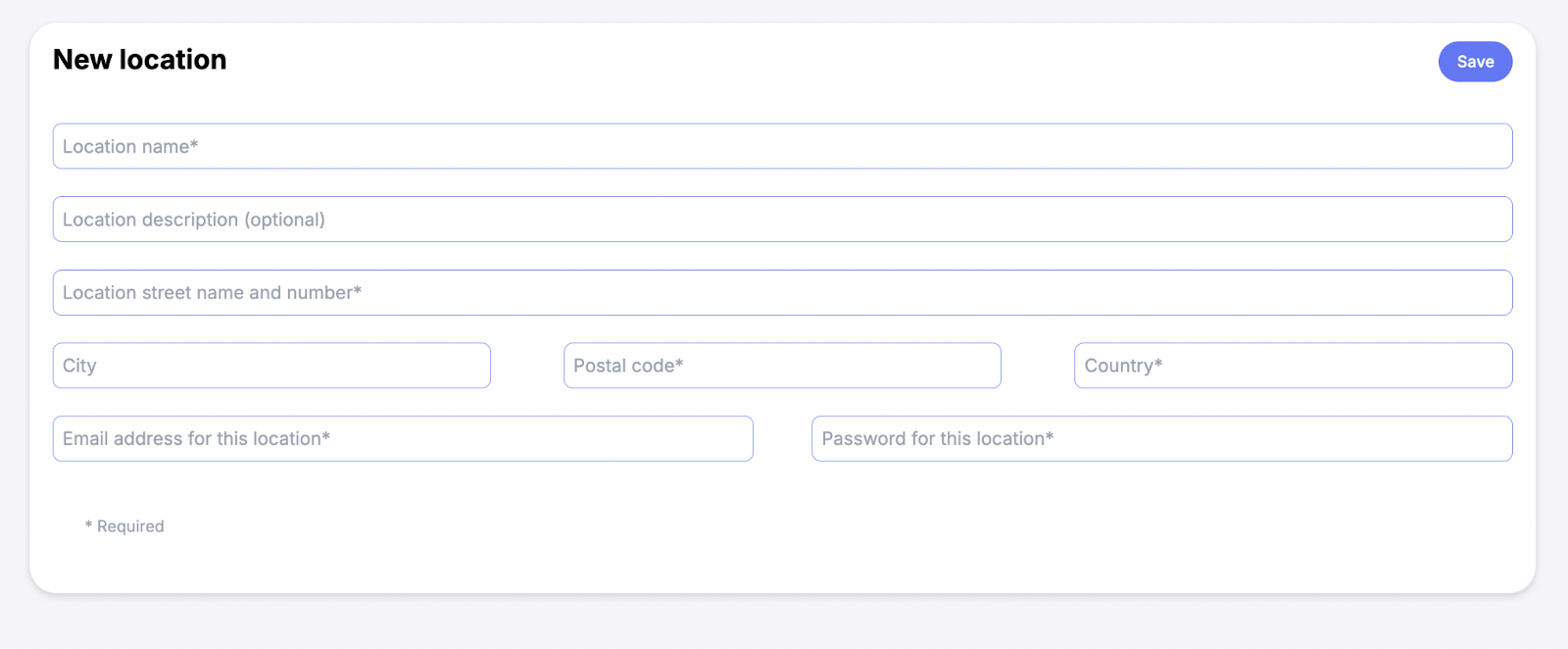Click the * Required footnote text
This screenshot has height=649, width=1568.
[124, 526]
